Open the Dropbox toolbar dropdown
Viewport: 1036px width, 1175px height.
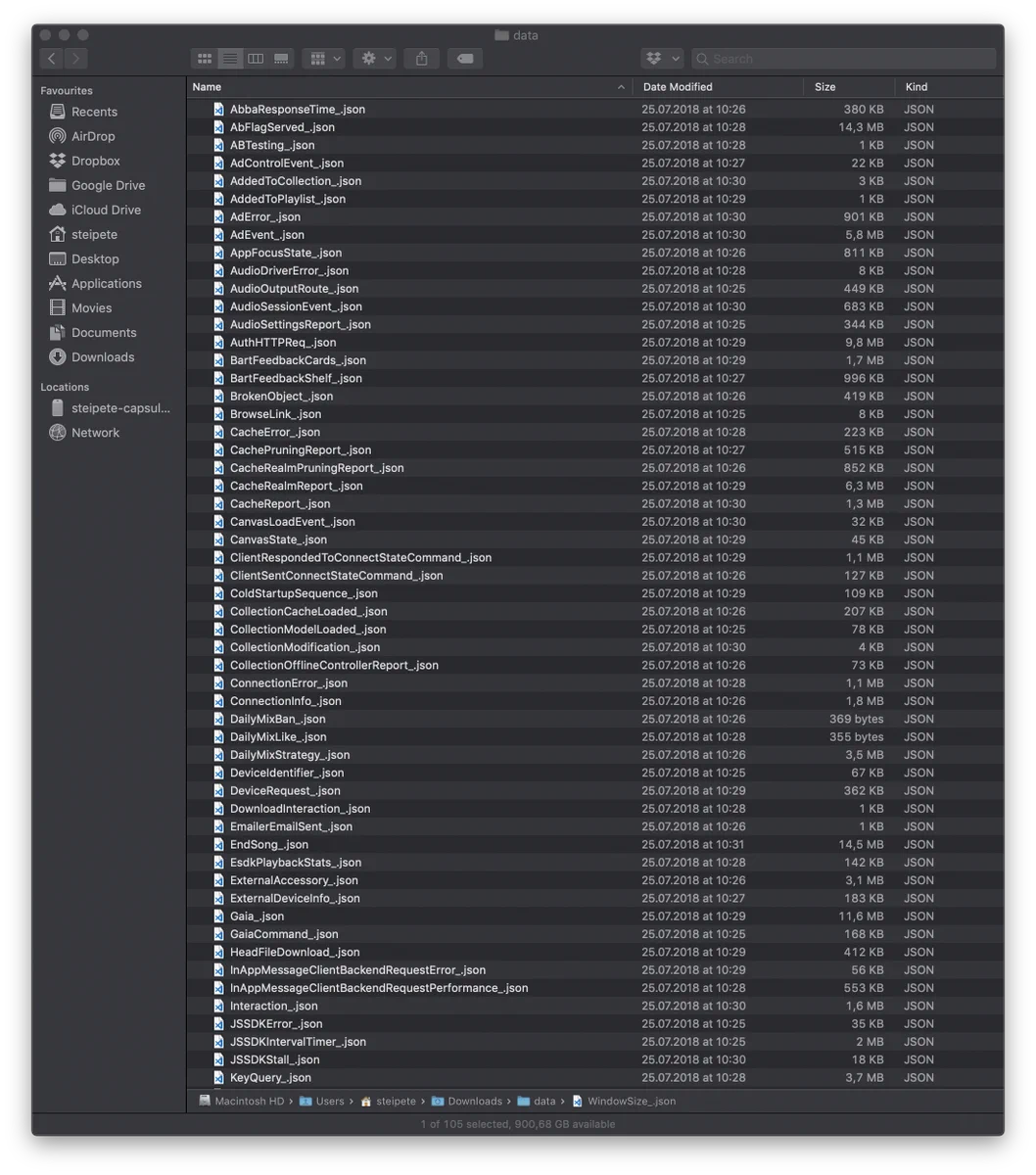[662, 59]
